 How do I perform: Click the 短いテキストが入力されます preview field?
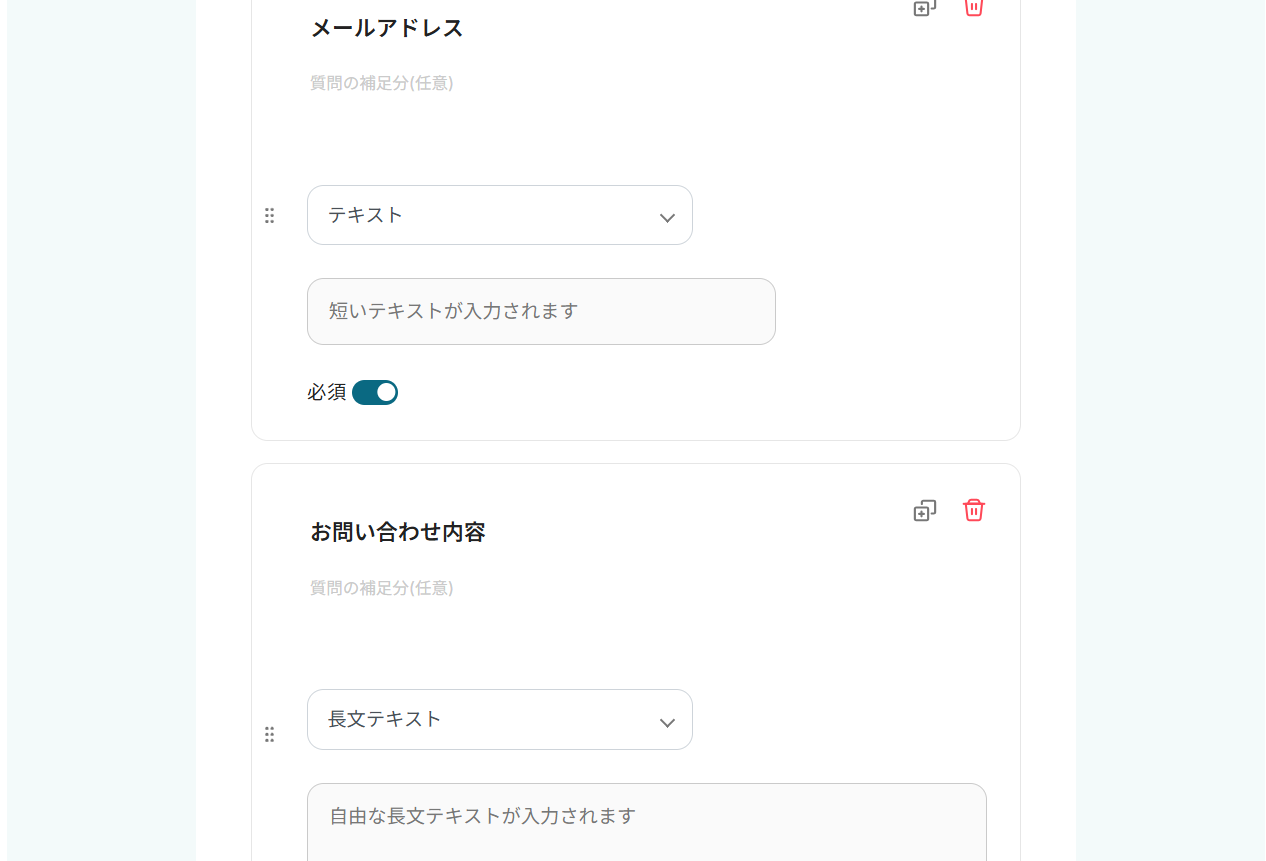tap(541, 311)
